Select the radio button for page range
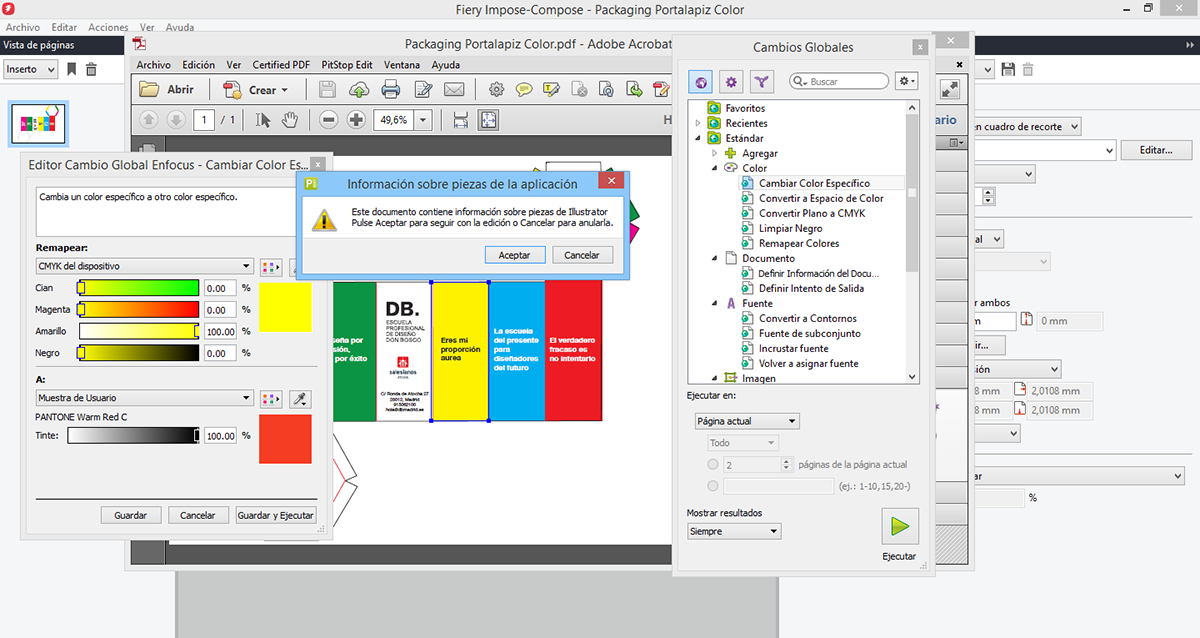Image resolution: width=1200 pixels, height=638 pixels. (712, 486)
